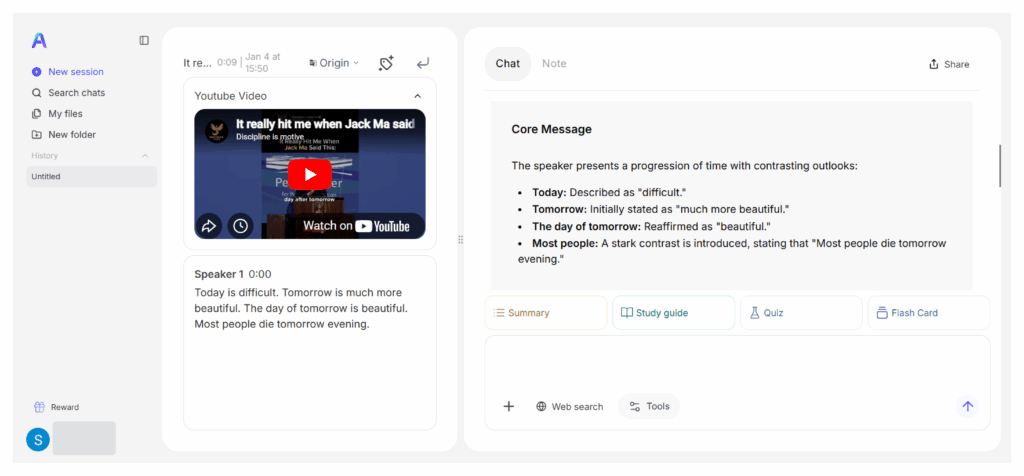Viewport: 1024px width, 476px height.
Task: Click the return arrow icon
Action: click(423, 63)
